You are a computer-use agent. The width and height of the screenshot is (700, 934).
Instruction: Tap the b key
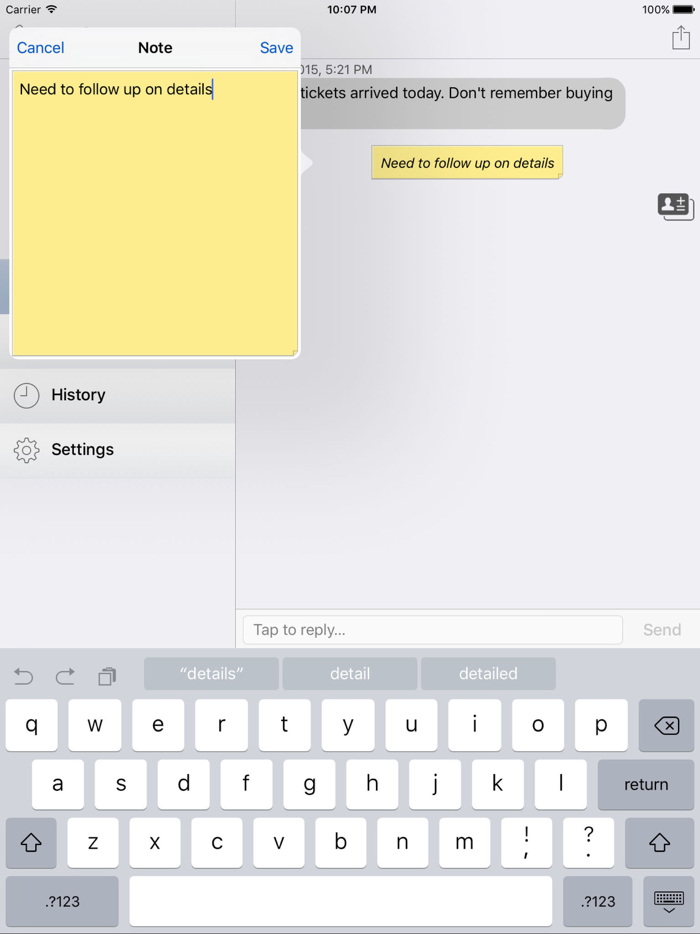point(341,842)
